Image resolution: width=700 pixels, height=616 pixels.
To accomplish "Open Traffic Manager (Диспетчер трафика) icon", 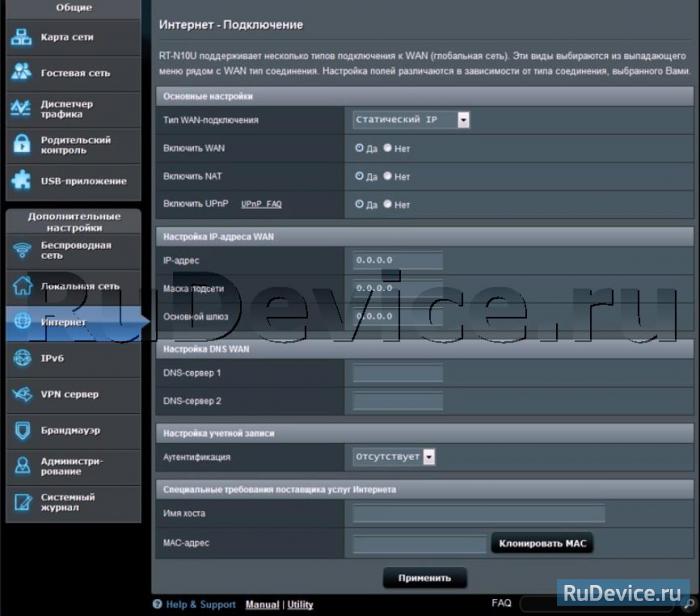I will coord(22,109).
